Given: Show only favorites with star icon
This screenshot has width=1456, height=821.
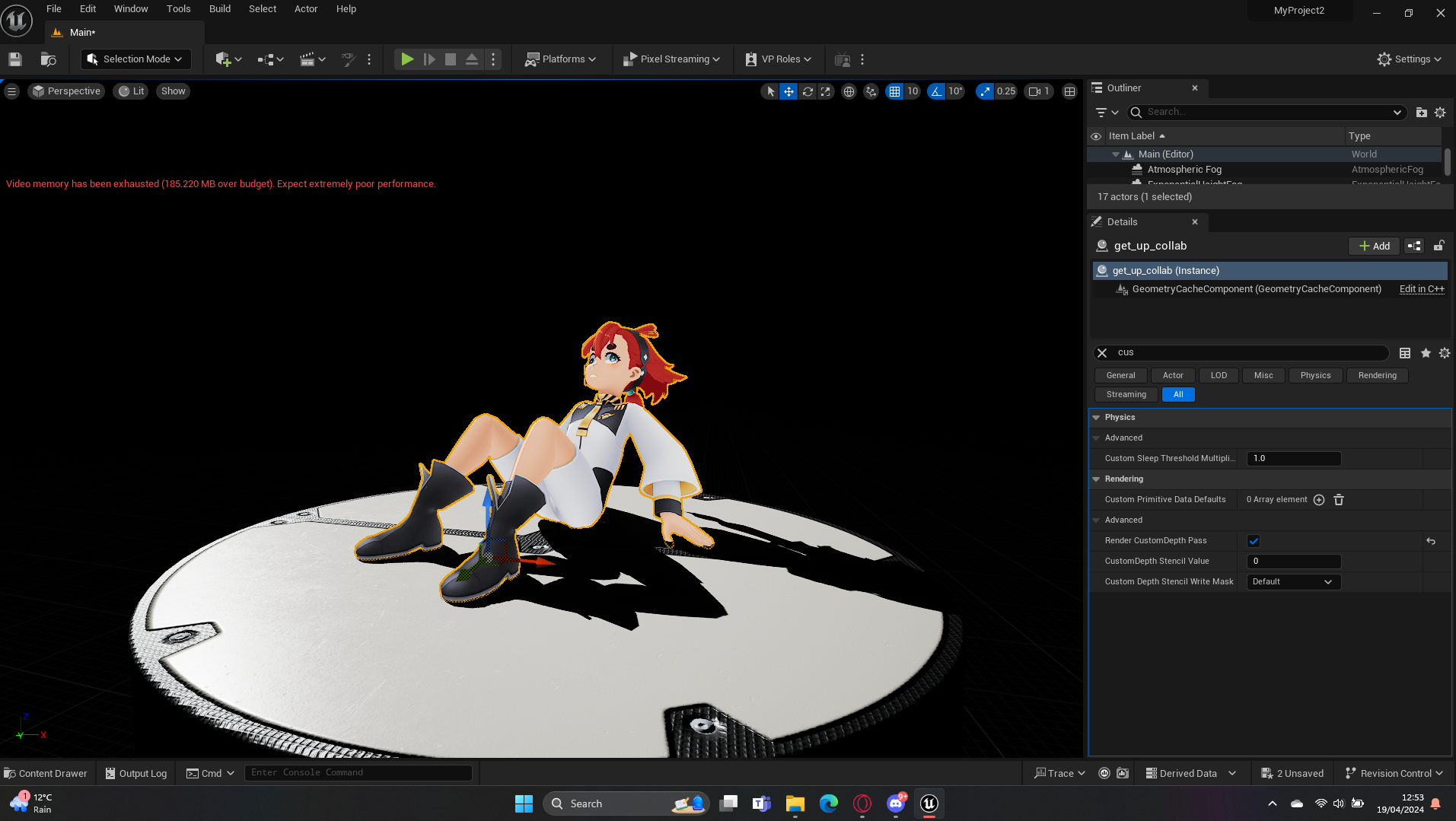Looking at the screenshot, I should pos(1426,353).
